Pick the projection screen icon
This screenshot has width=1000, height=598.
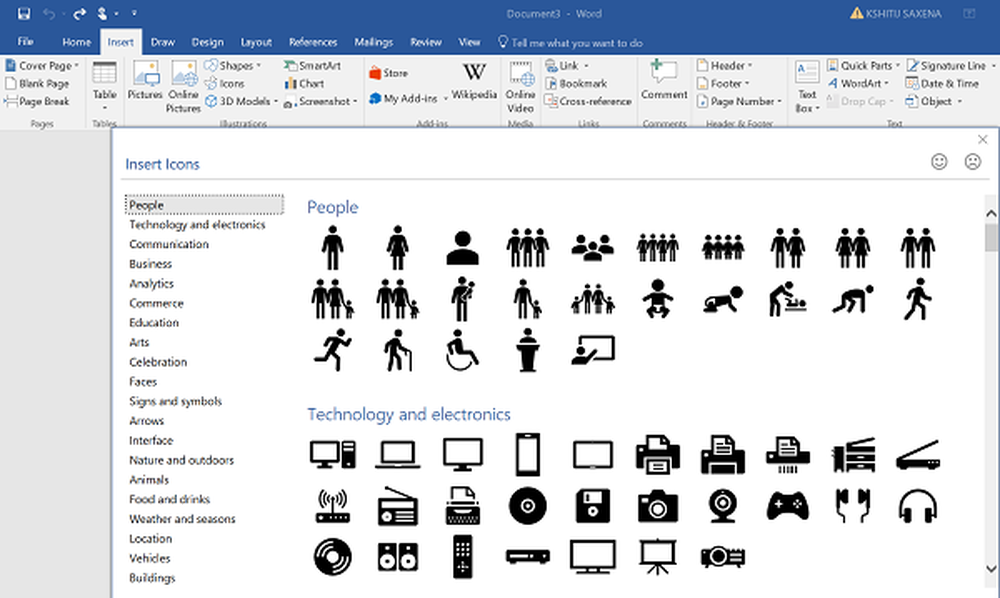click(x=658, y=557)
